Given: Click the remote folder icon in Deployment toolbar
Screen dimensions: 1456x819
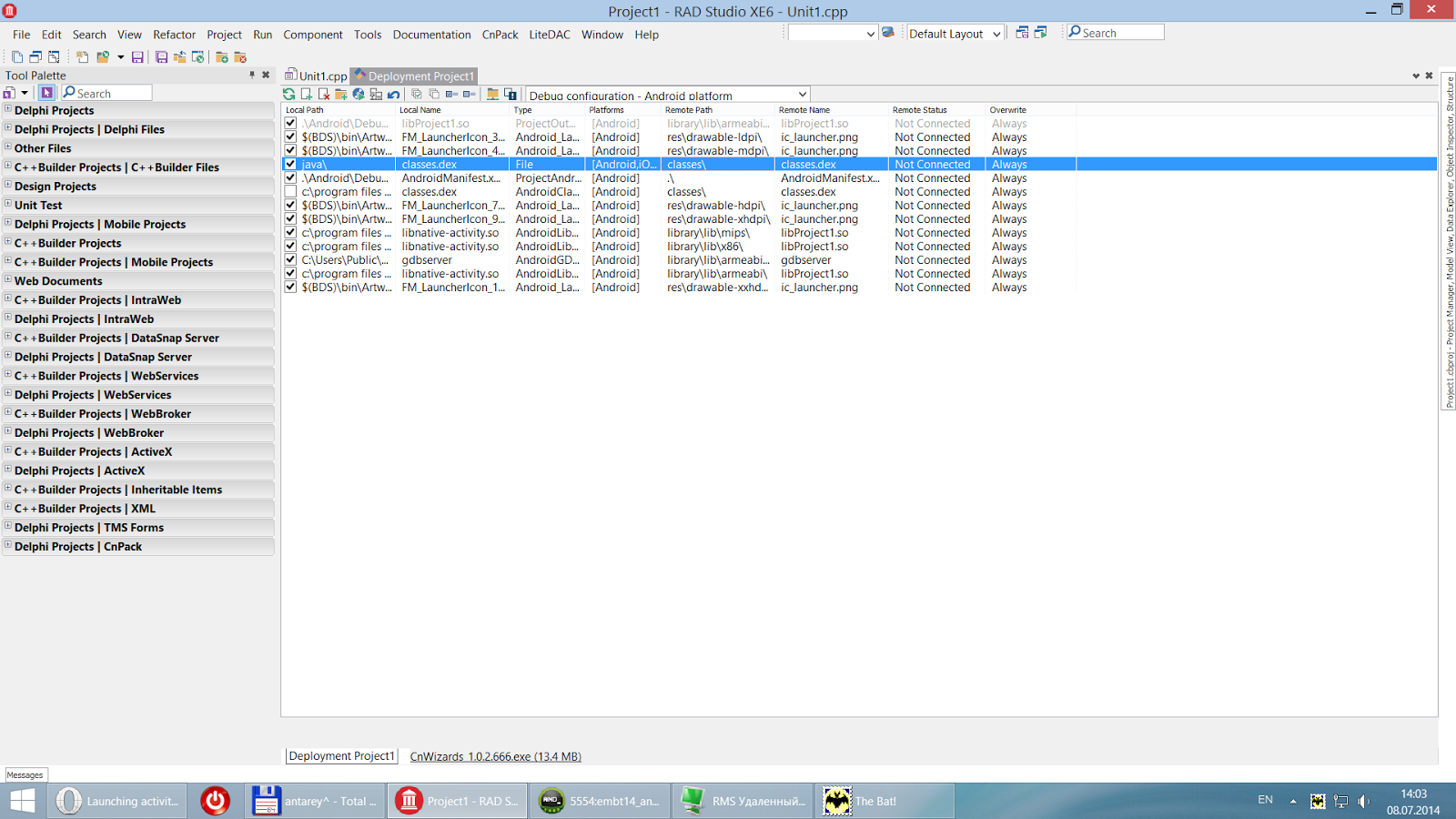Looking at the screenshot, I should 492,95.
